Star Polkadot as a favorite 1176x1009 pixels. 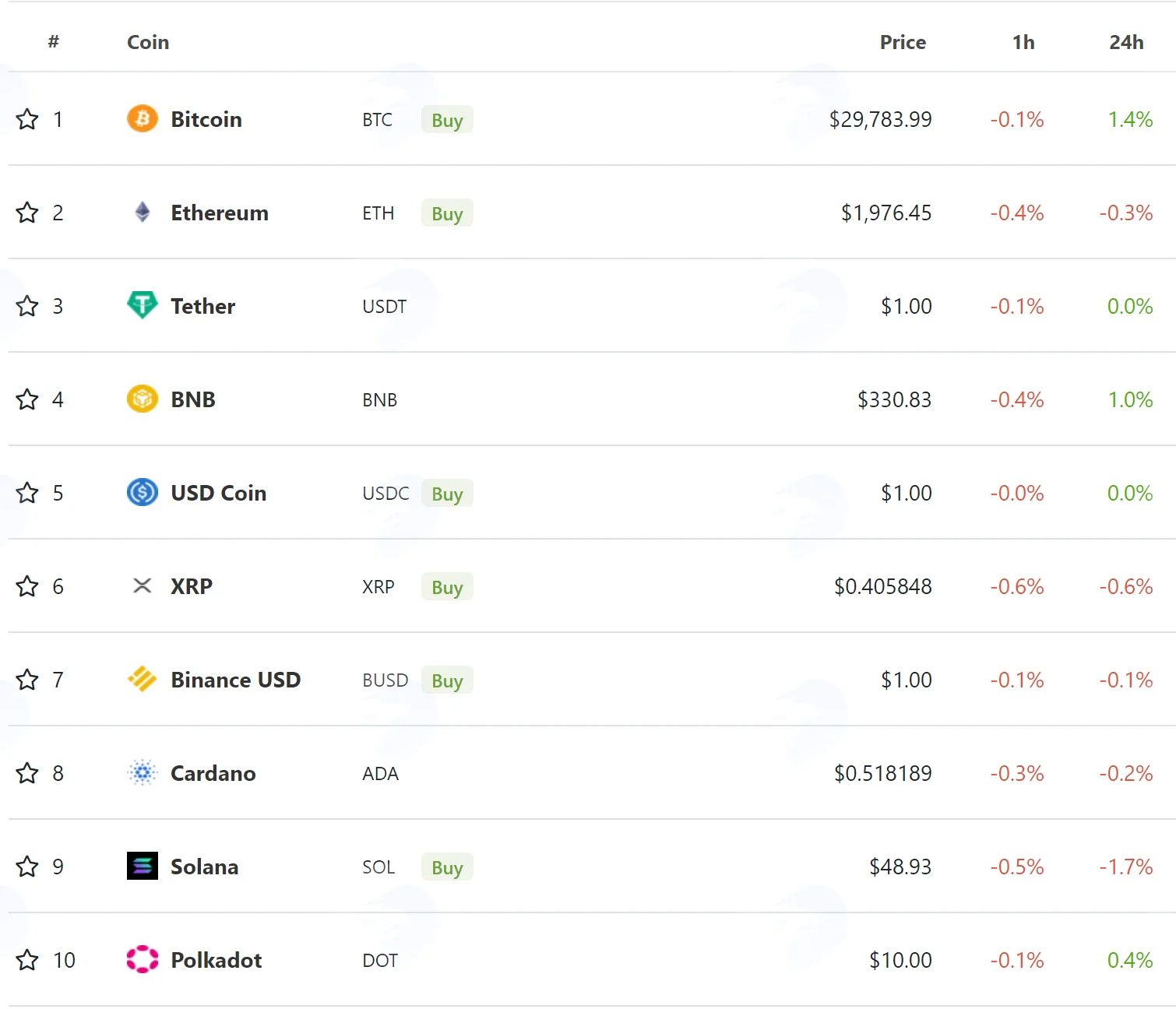(x=27, y=960)
